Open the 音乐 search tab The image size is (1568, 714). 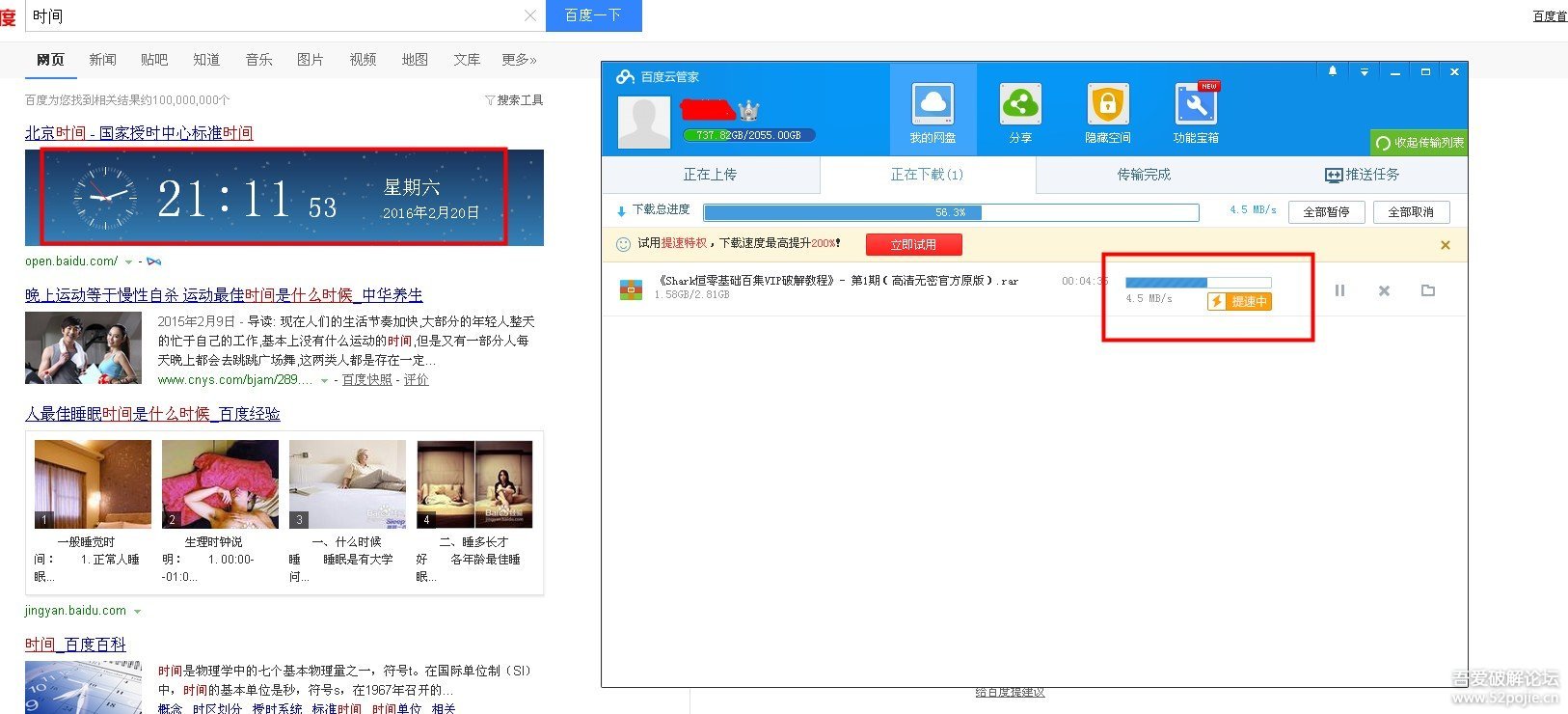[258, 60]
